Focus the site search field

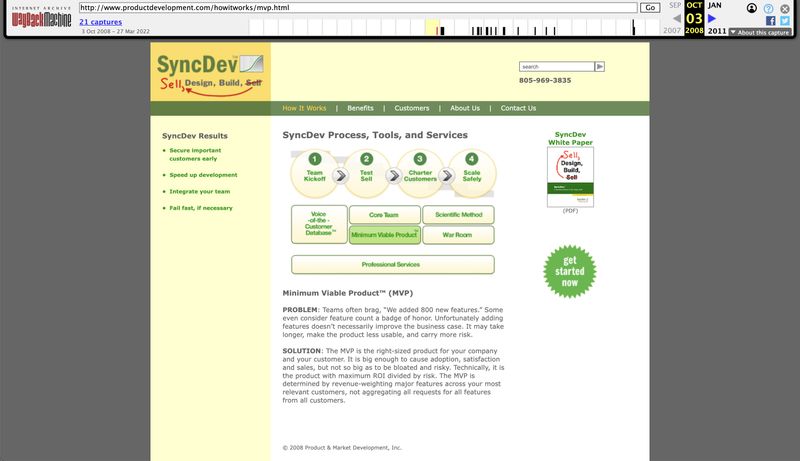click(557, 67)
